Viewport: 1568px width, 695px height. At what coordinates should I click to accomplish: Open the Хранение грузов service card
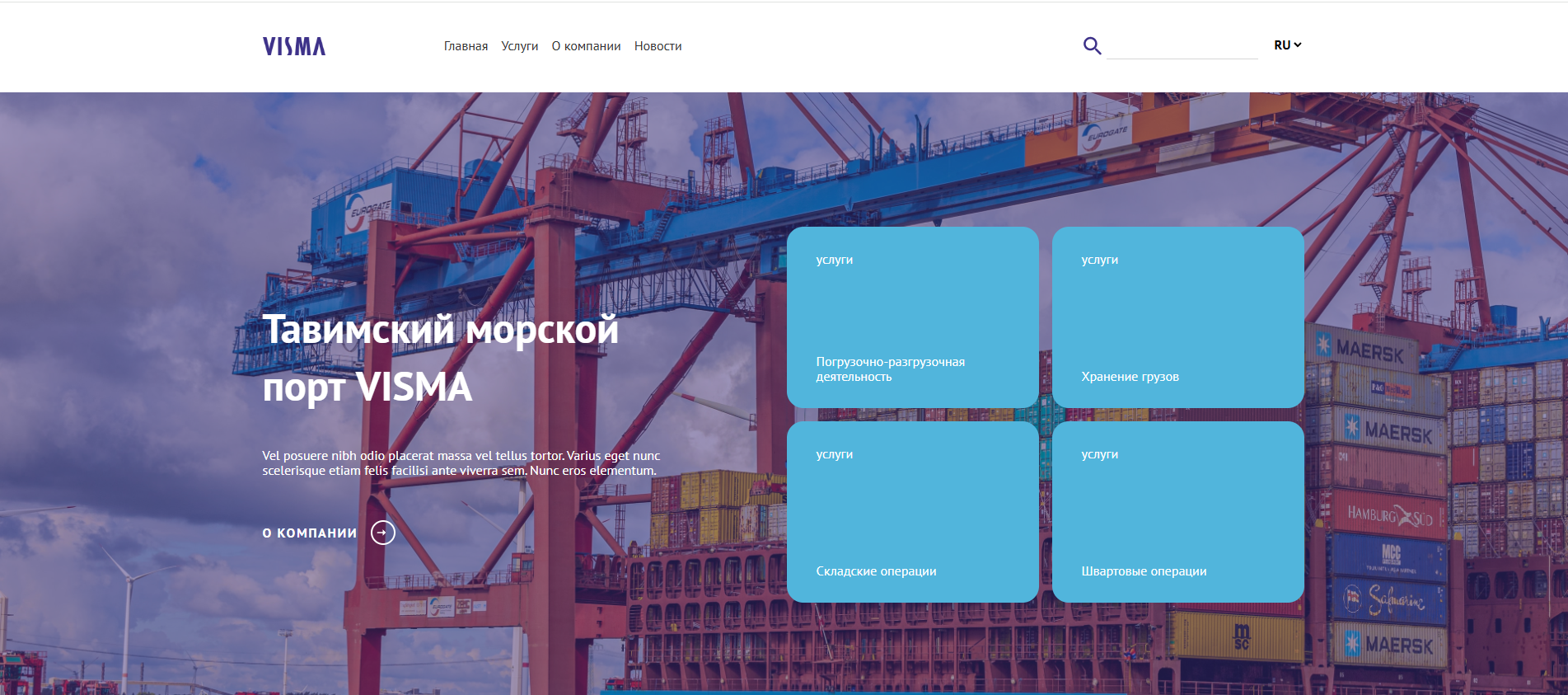click(1178, 317)
